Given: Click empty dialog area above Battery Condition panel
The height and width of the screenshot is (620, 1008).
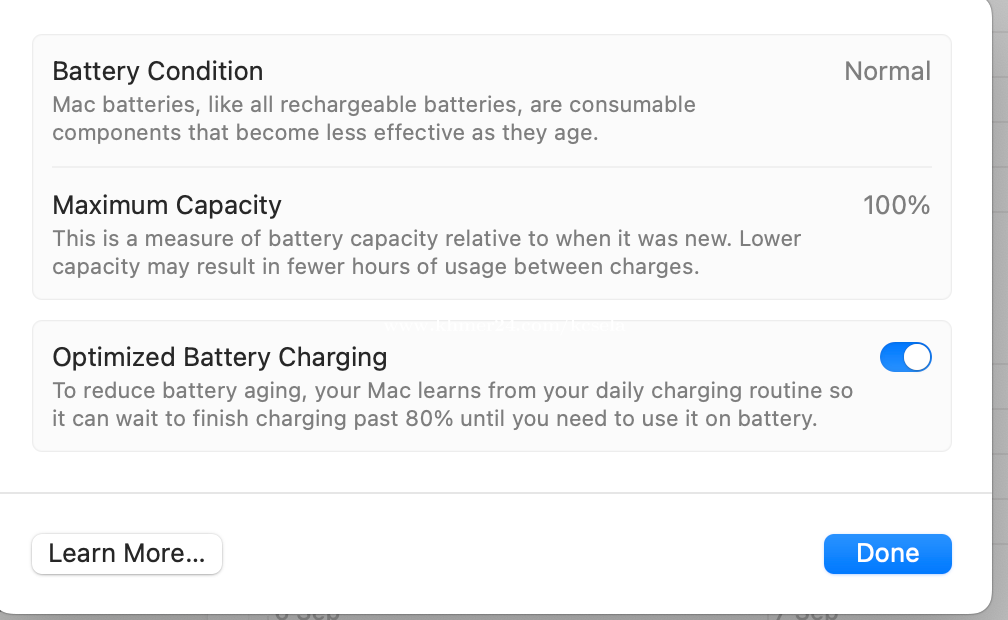Looking at the screenshot, I should (491, 17).
